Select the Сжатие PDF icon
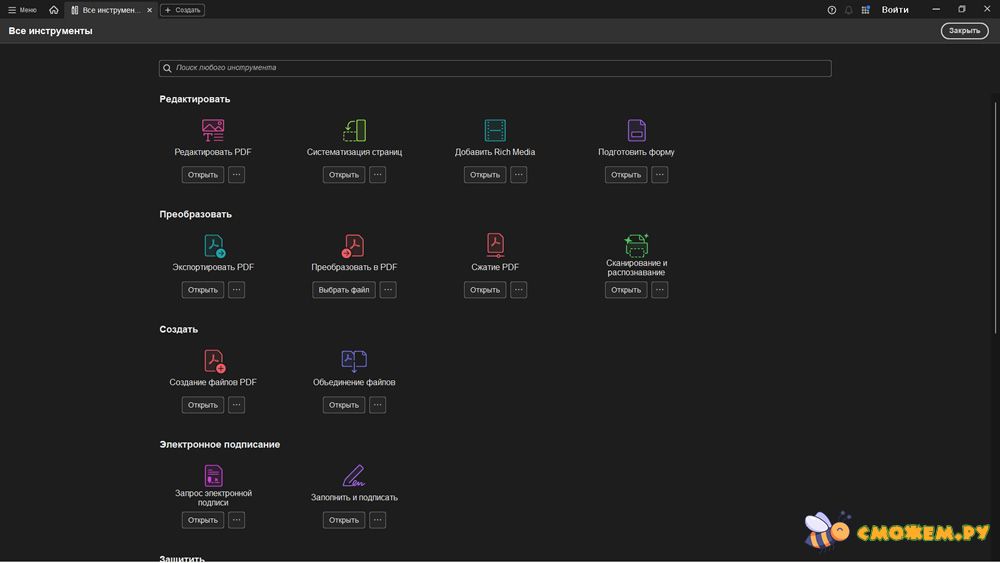Screen dimensions: 1000x563 495,245
